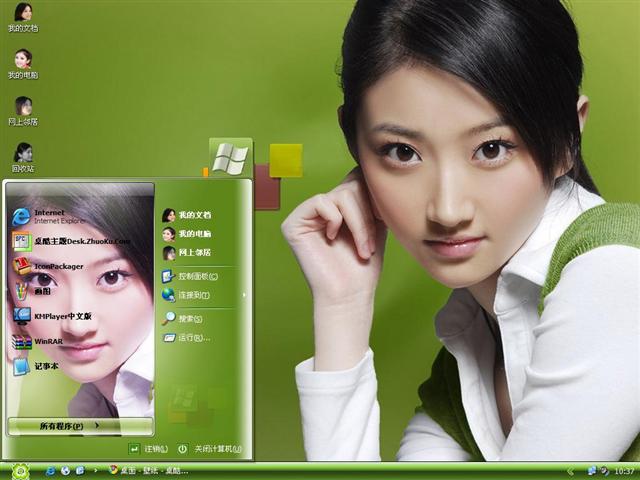Image resolution: width=640 pixels, height=480 pixels.
Task: Click 关闭计算机(U) shut down button
Action: (x=209, y=449)
